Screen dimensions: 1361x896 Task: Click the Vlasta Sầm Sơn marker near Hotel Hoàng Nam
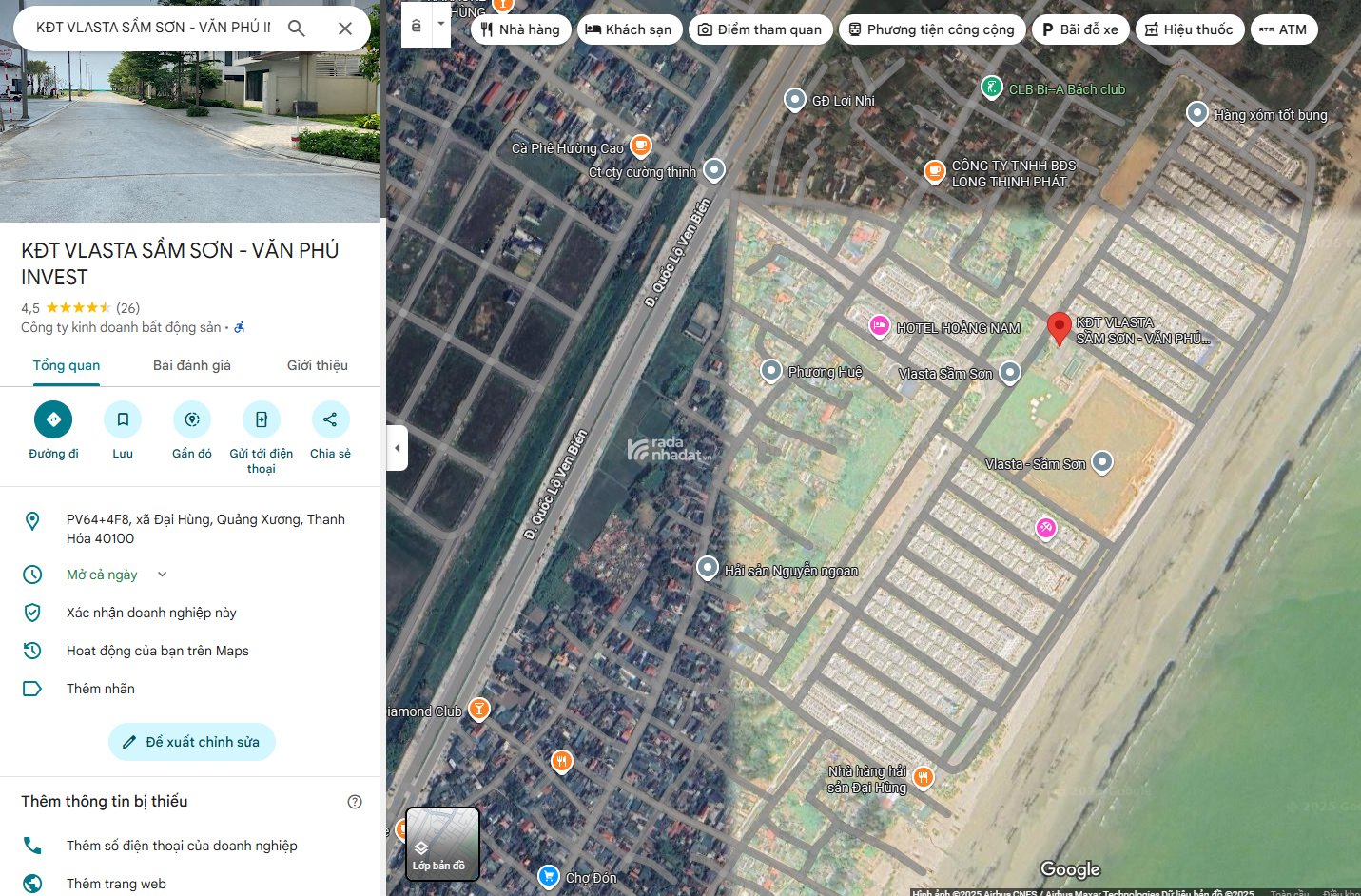click(x=1010, y=372)
